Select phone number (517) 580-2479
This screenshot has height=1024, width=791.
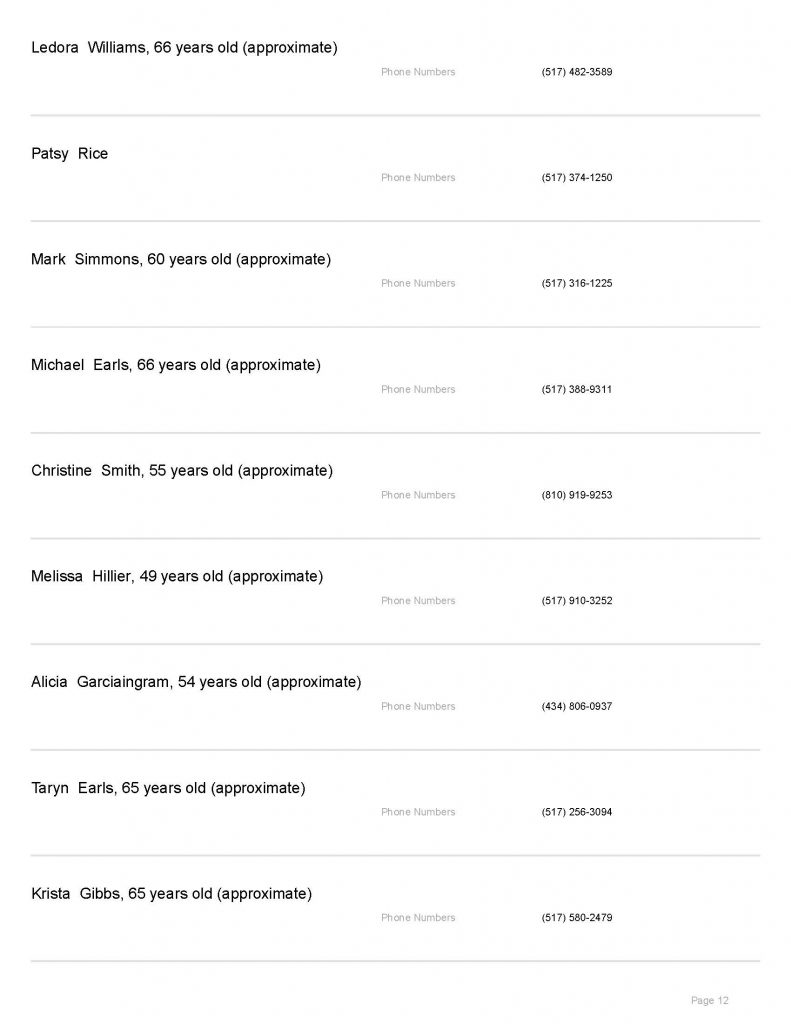pyautogui.click(x=576, y=918)
